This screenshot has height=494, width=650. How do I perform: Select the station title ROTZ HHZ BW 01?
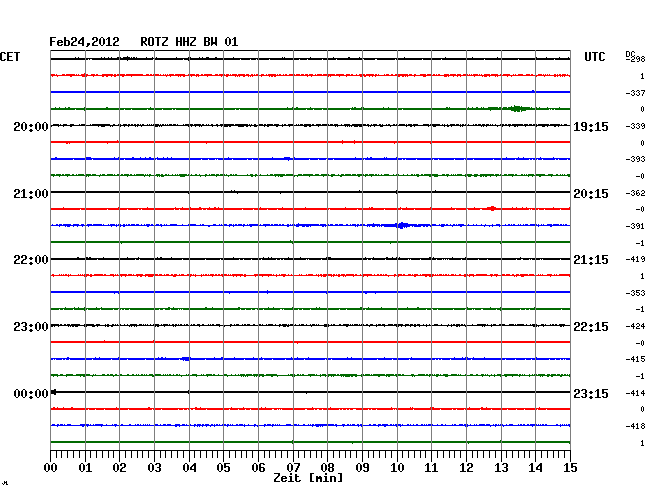coord(189,42)
